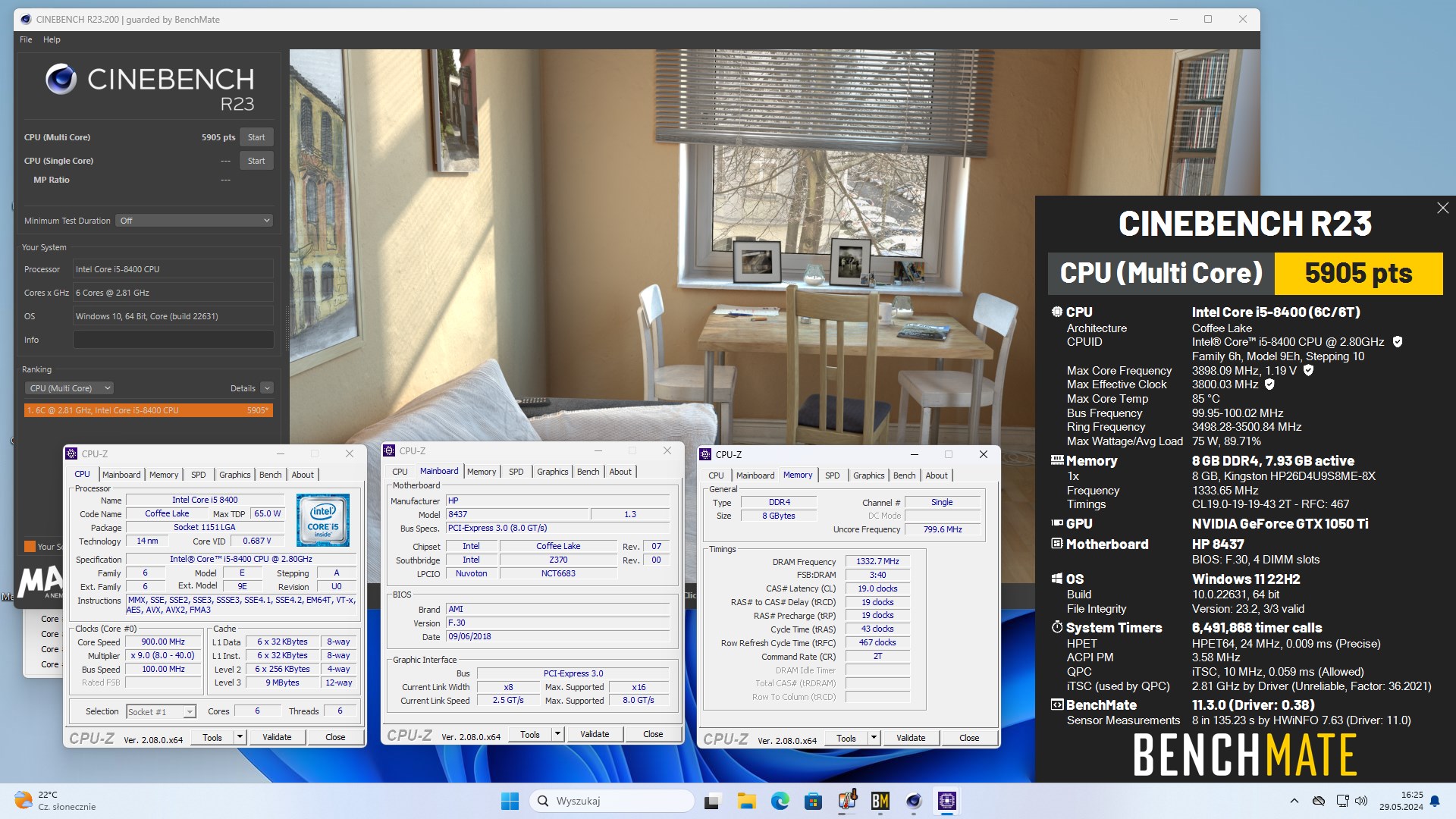Click Validate in the Memory CPU-Z window
The image size is (1456, 819).
tap(911, 738)
